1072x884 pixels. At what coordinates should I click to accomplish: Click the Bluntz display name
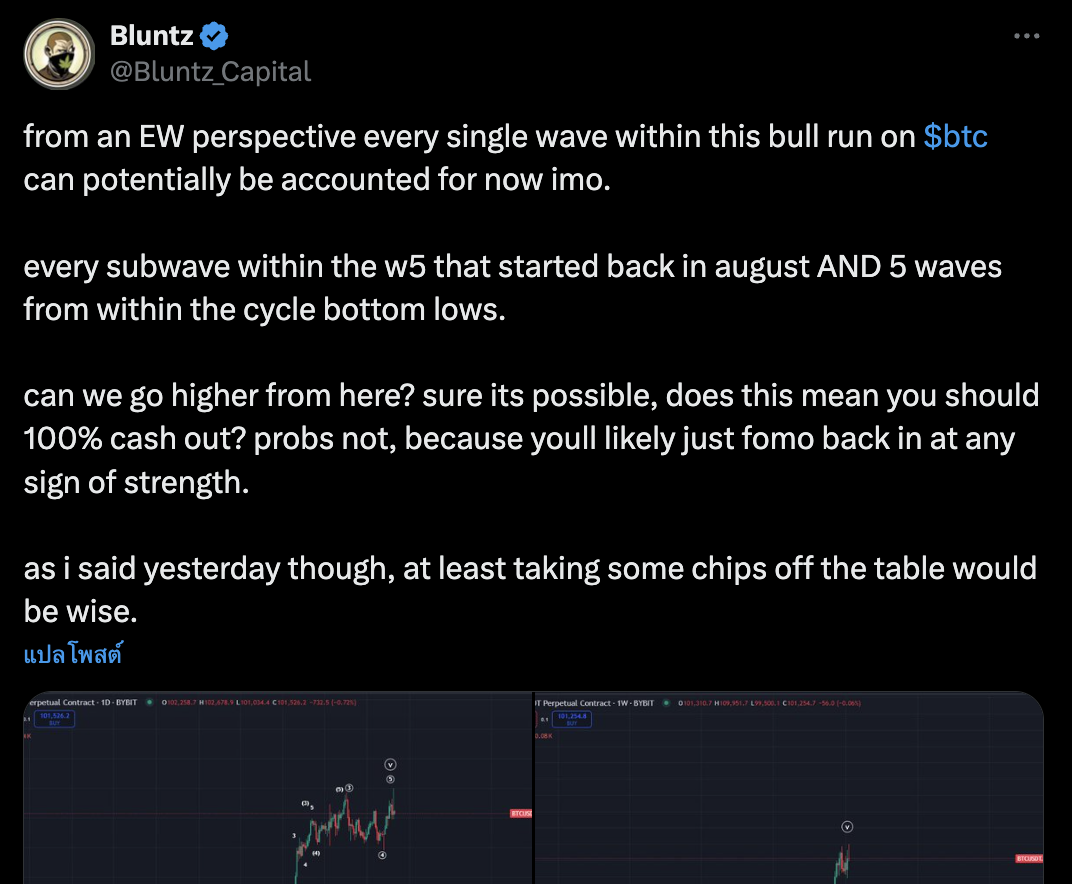coord(152,37)
